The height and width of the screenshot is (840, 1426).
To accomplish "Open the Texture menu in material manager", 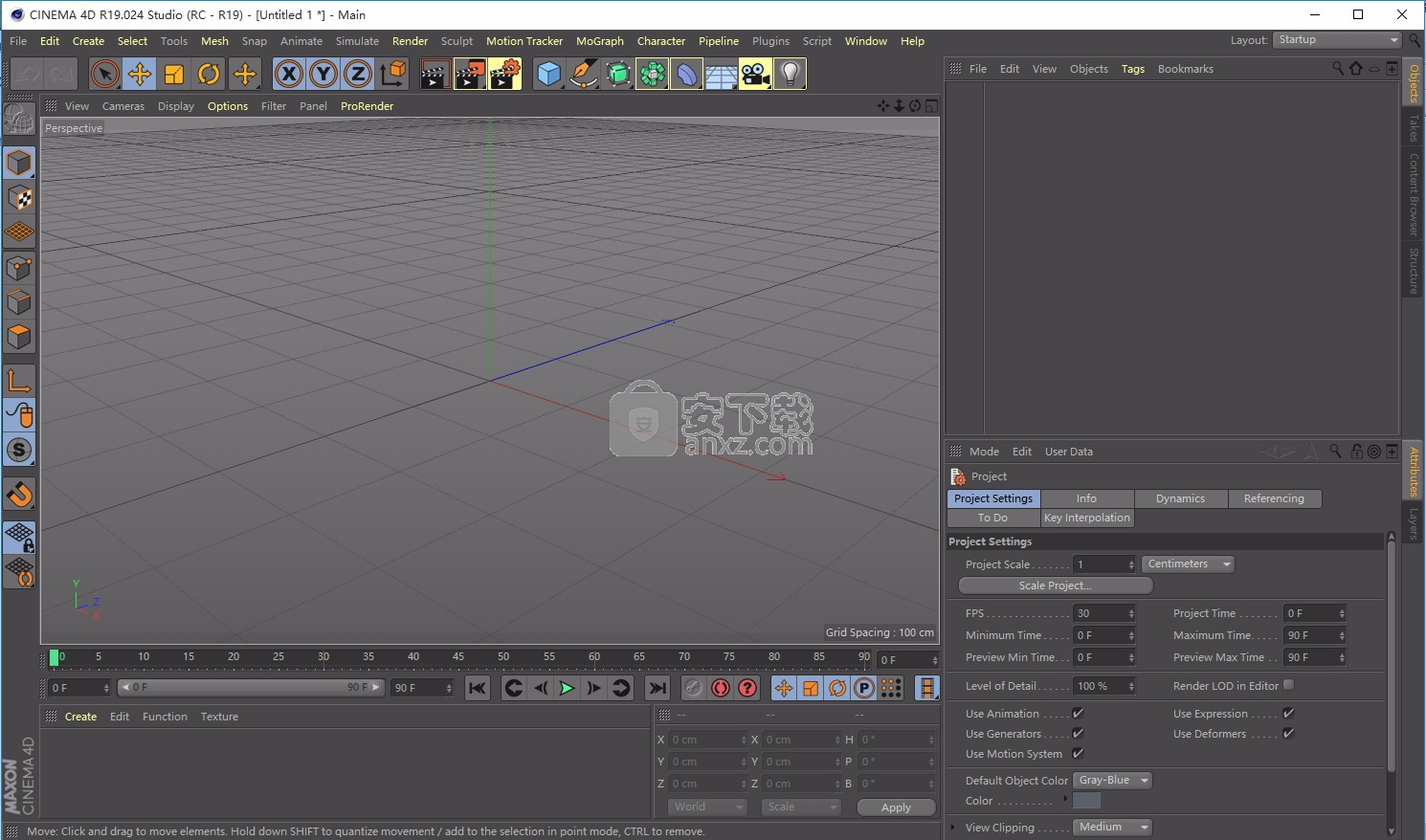I will pyautogui.click(x=219, y=717).
